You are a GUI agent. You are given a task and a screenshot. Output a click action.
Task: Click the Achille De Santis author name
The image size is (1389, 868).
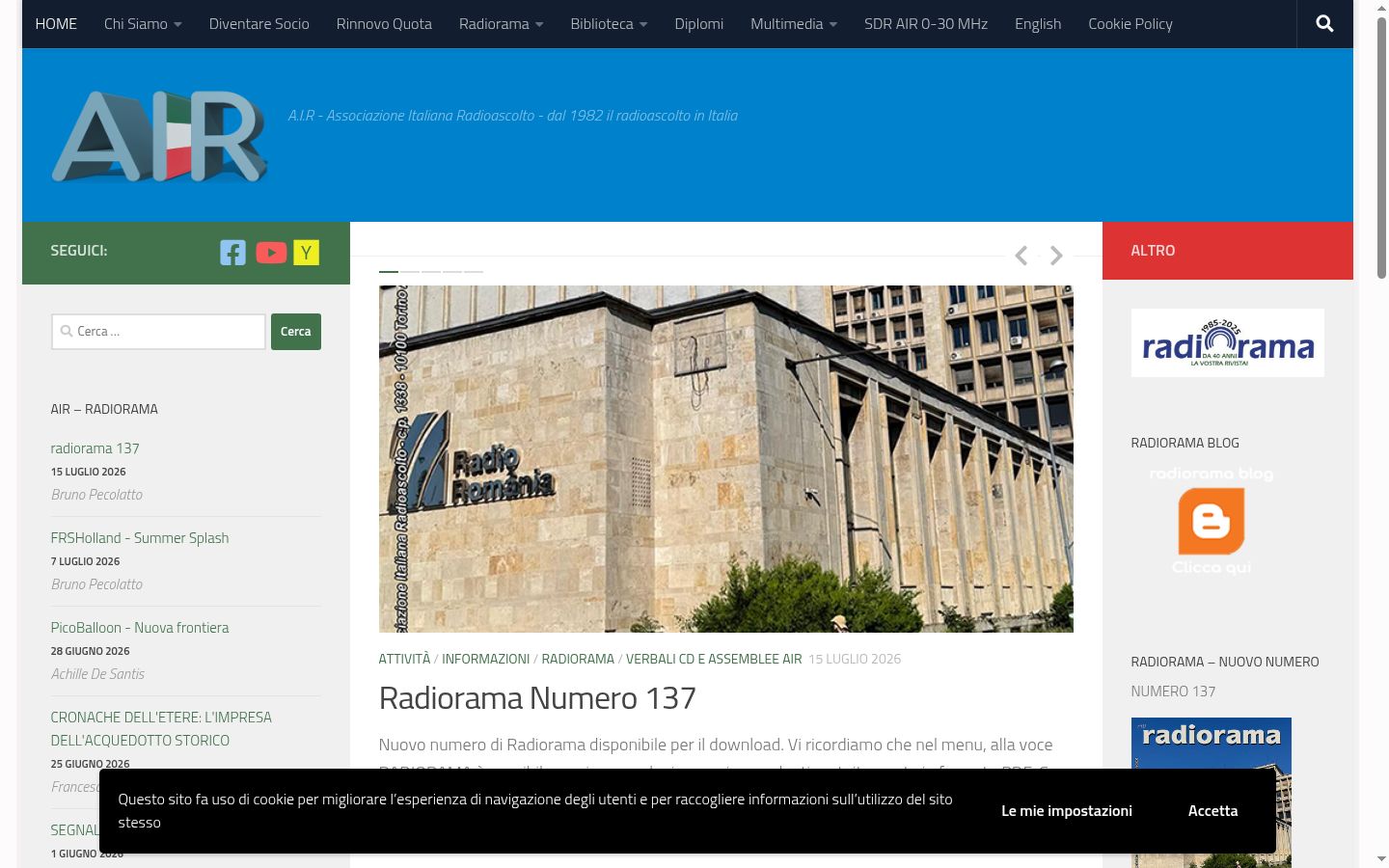click(x=97, y=674)
